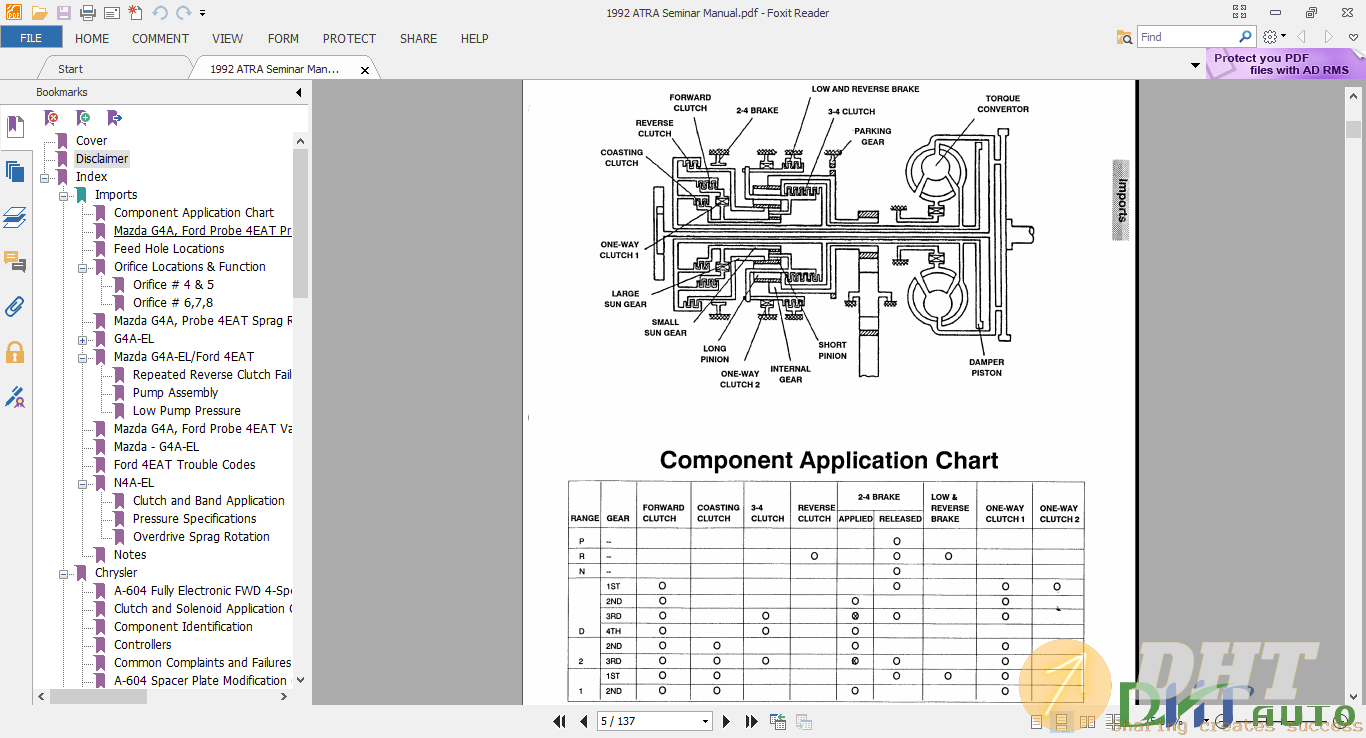Redo the last action
This screenshot has width=1366, height=738.
pyautogui.click(x=183, y=13)
